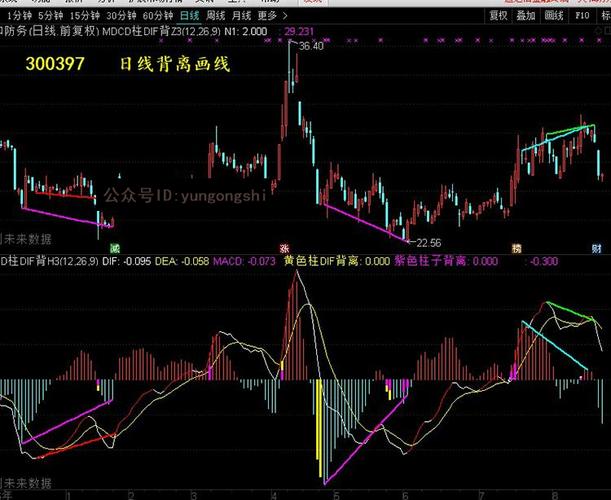
Task: Click the green 减 event marker
Action: point(115,248)
